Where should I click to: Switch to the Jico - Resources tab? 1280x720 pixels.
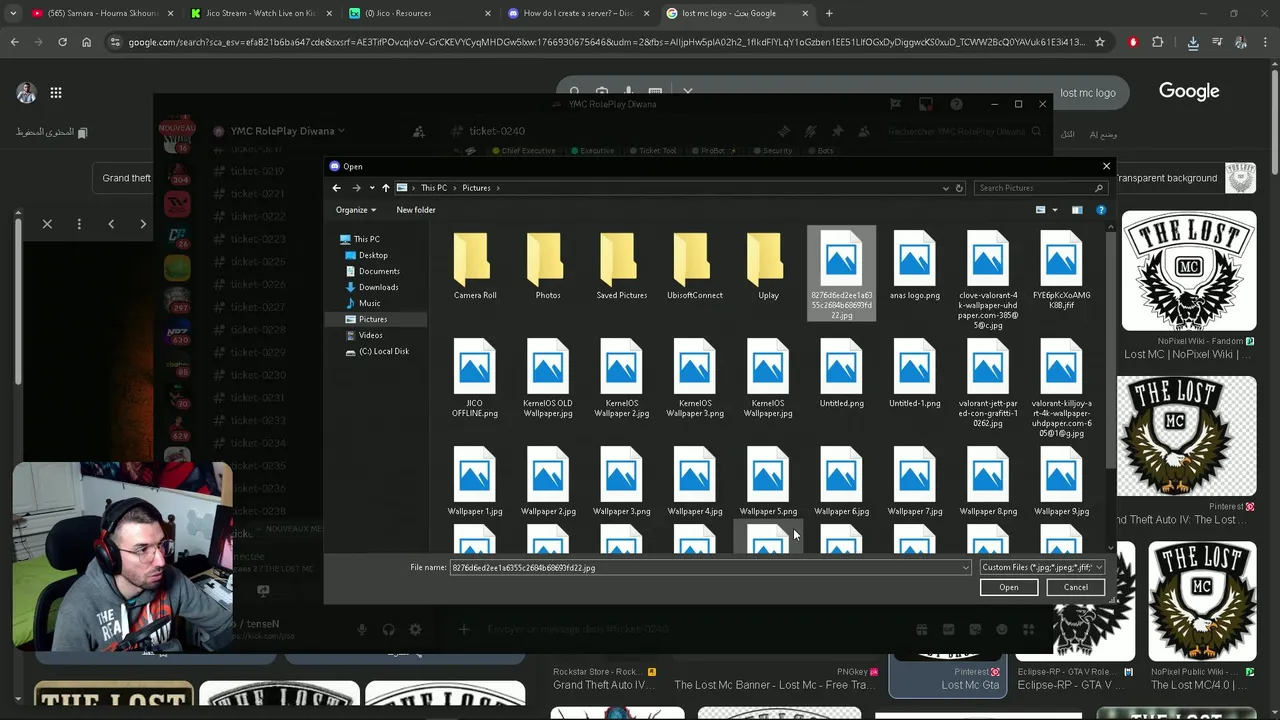(x=420, y=13)
